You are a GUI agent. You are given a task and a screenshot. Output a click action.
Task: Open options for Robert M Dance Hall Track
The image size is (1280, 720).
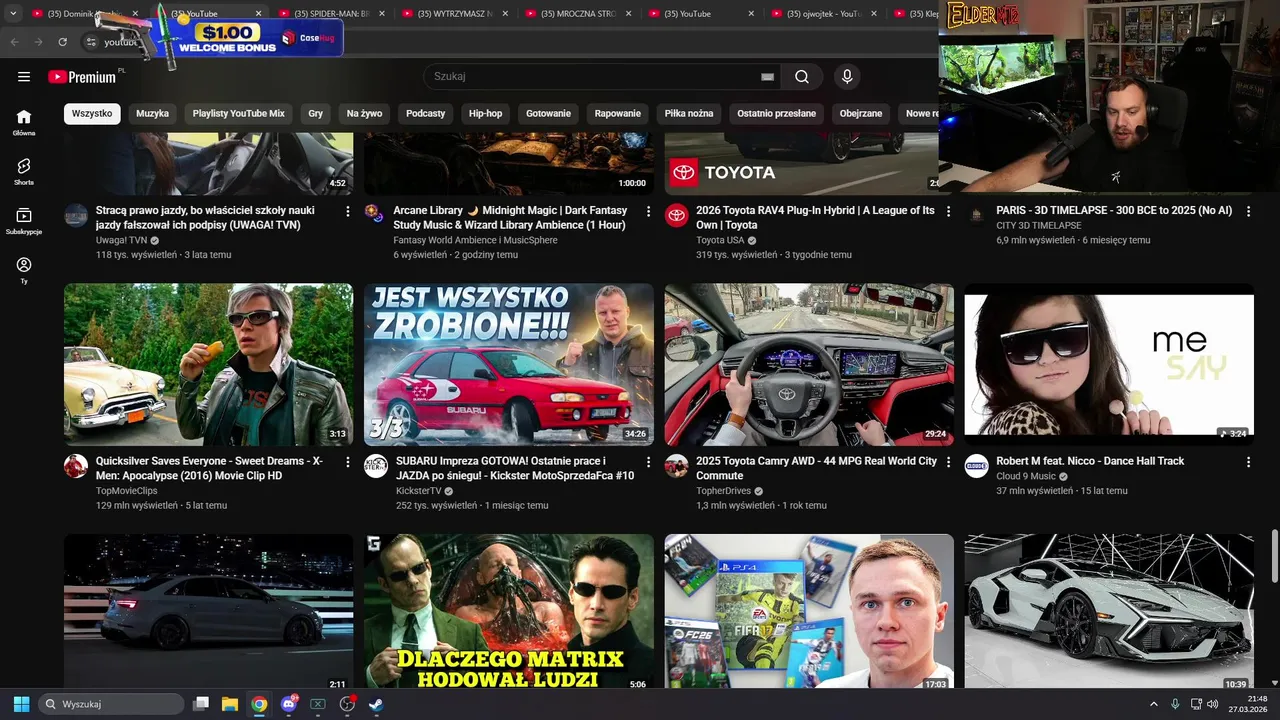click(x=1248, y=462)
